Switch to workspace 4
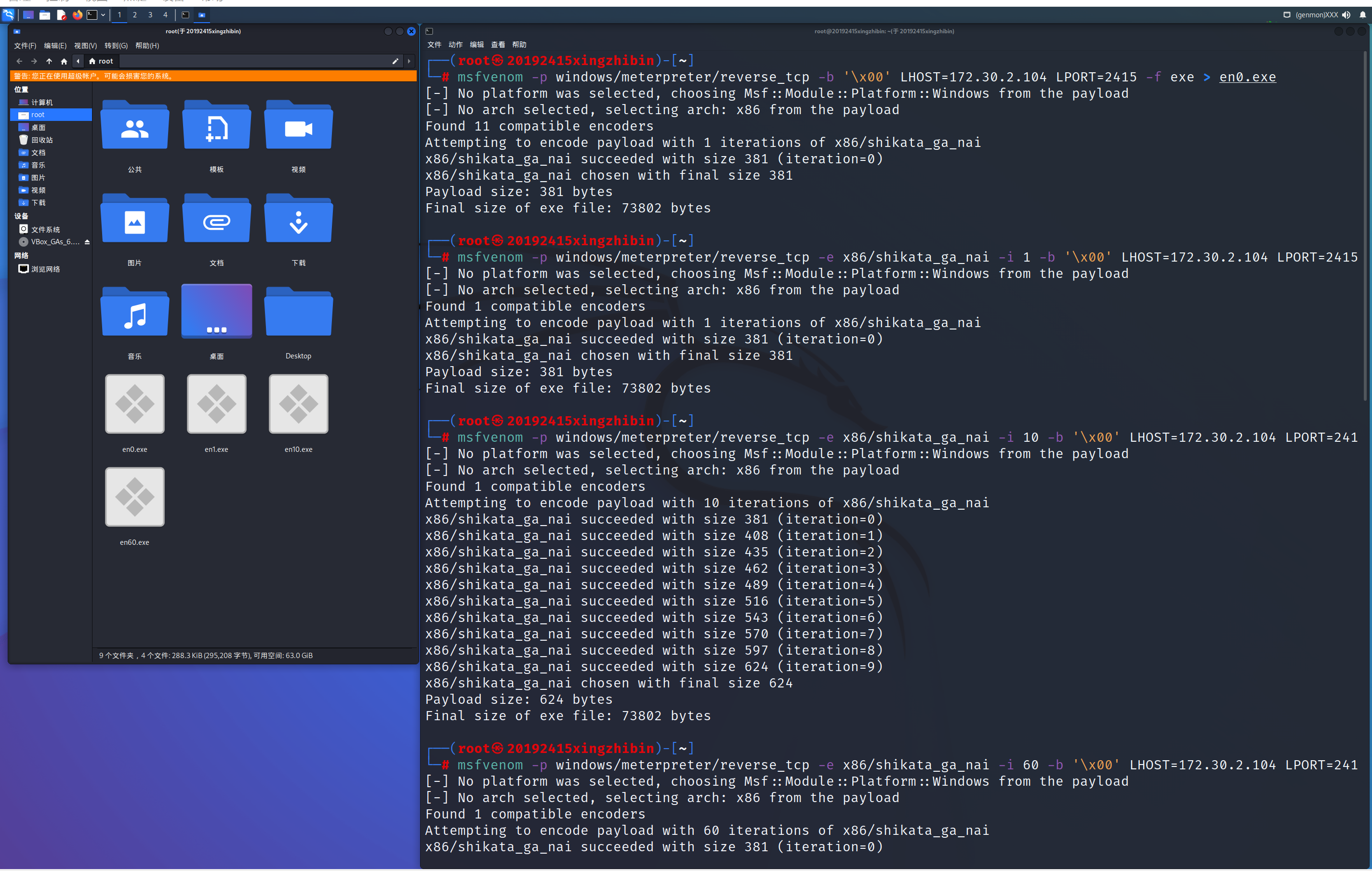 tap(165, 15)
